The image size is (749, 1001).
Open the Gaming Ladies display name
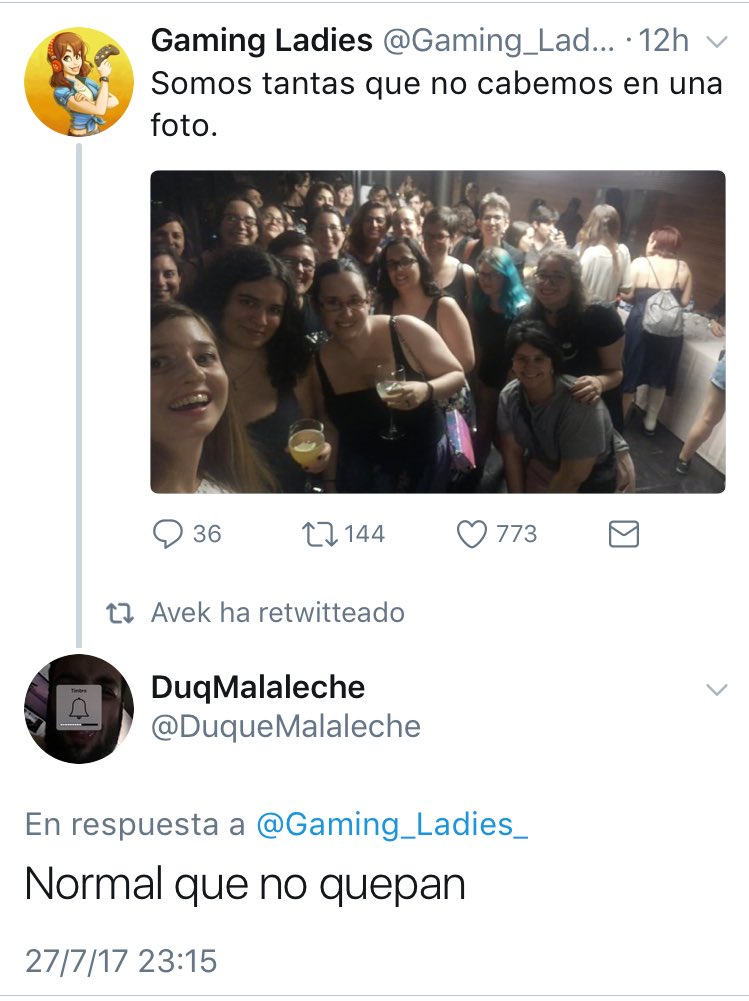coord(262,41)
